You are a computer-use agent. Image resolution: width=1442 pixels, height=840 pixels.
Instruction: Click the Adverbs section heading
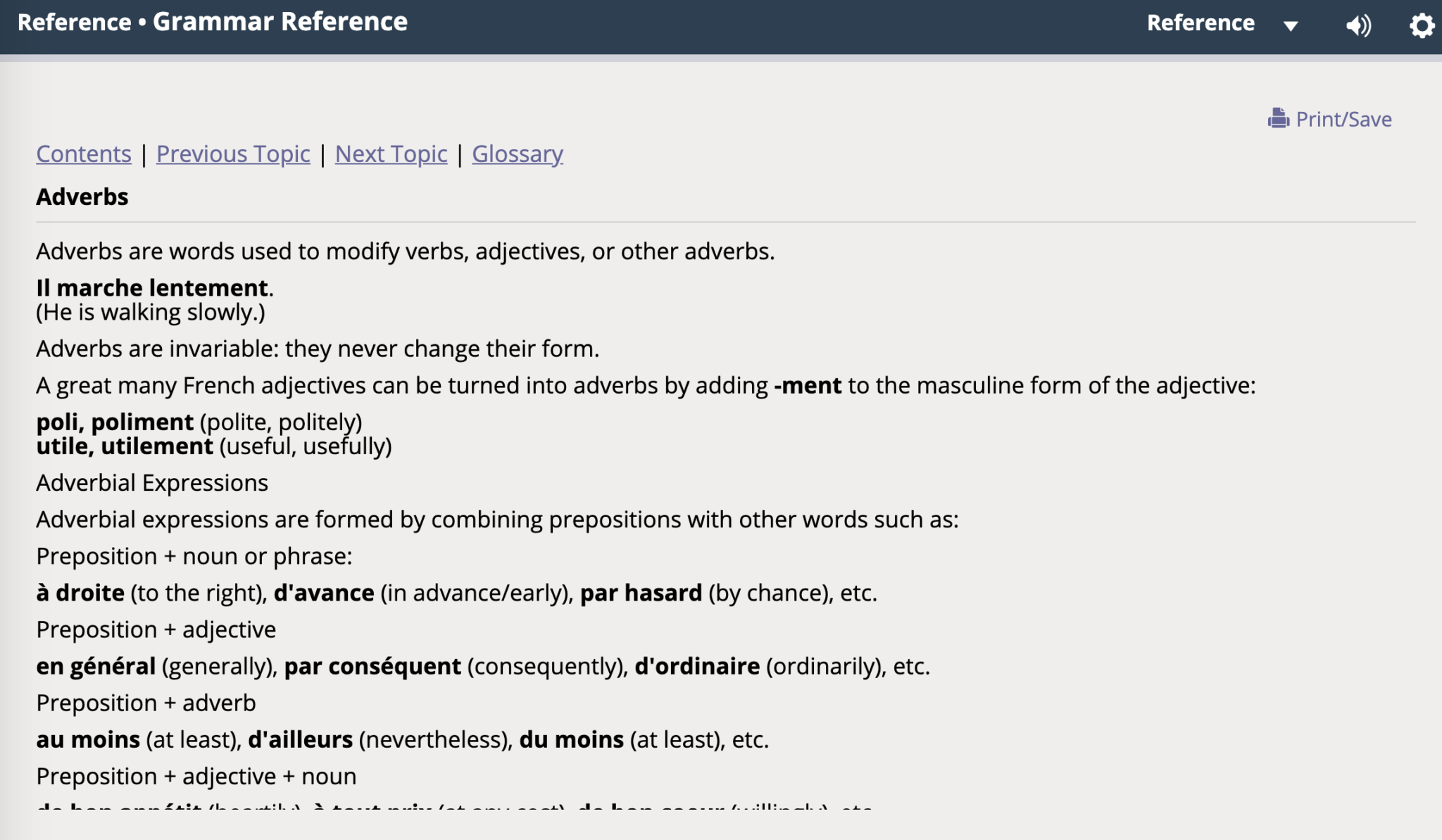tap(82, 196)
